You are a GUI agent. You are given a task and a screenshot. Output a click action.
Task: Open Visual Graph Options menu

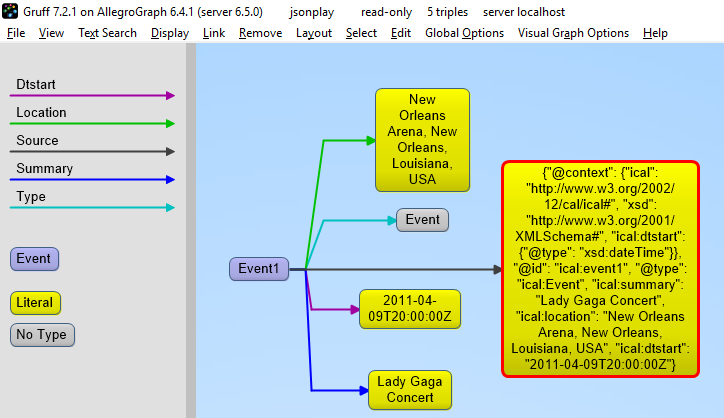click(573, 33)
